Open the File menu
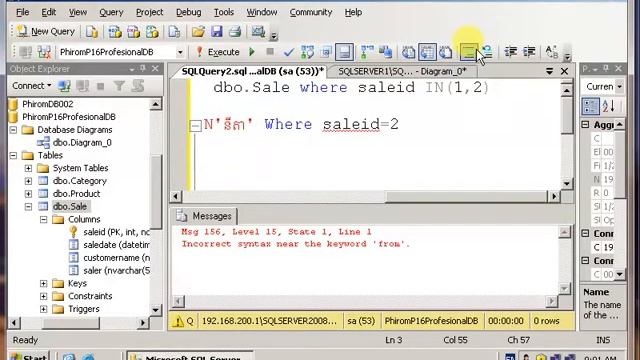Image resolution: width=640 pixels, height=360 pixels. coord(22,12)
